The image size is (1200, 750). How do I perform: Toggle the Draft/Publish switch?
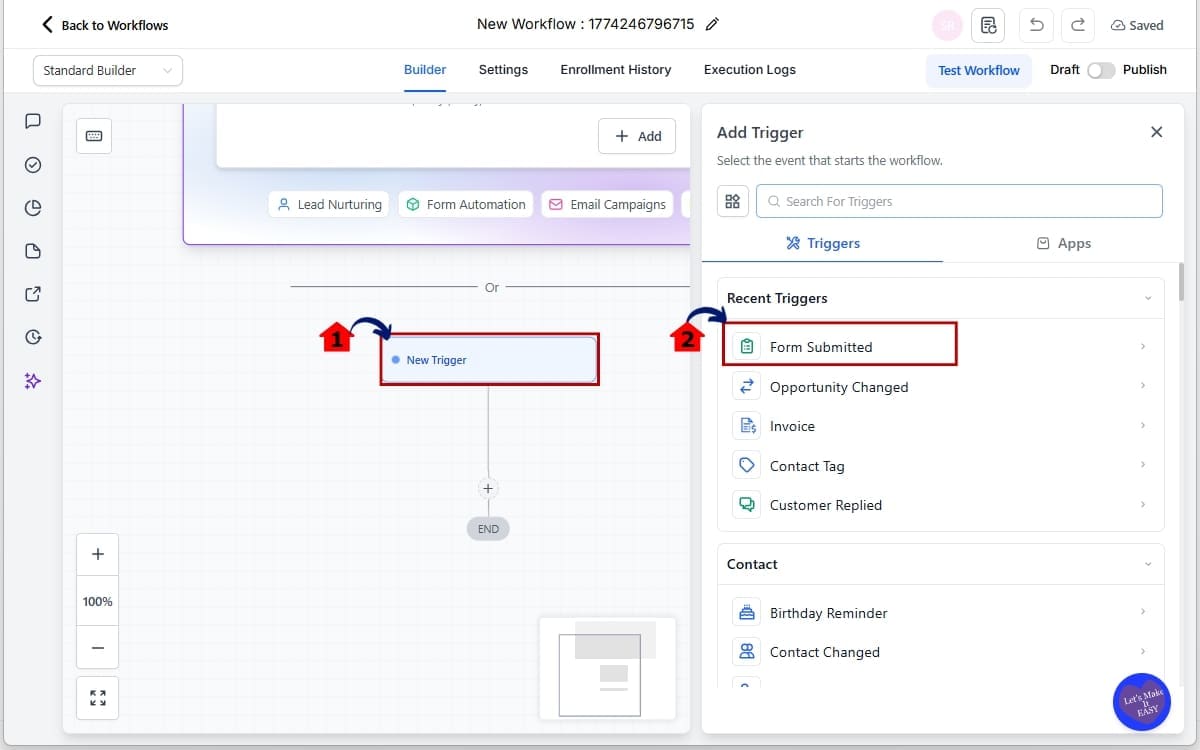coord(1102,70)
